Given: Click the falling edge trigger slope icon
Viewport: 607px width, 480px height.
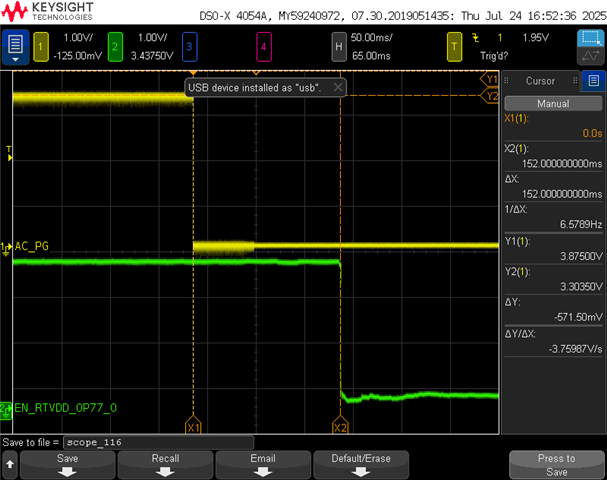Looking at the screenshot, I should point(475,38).
